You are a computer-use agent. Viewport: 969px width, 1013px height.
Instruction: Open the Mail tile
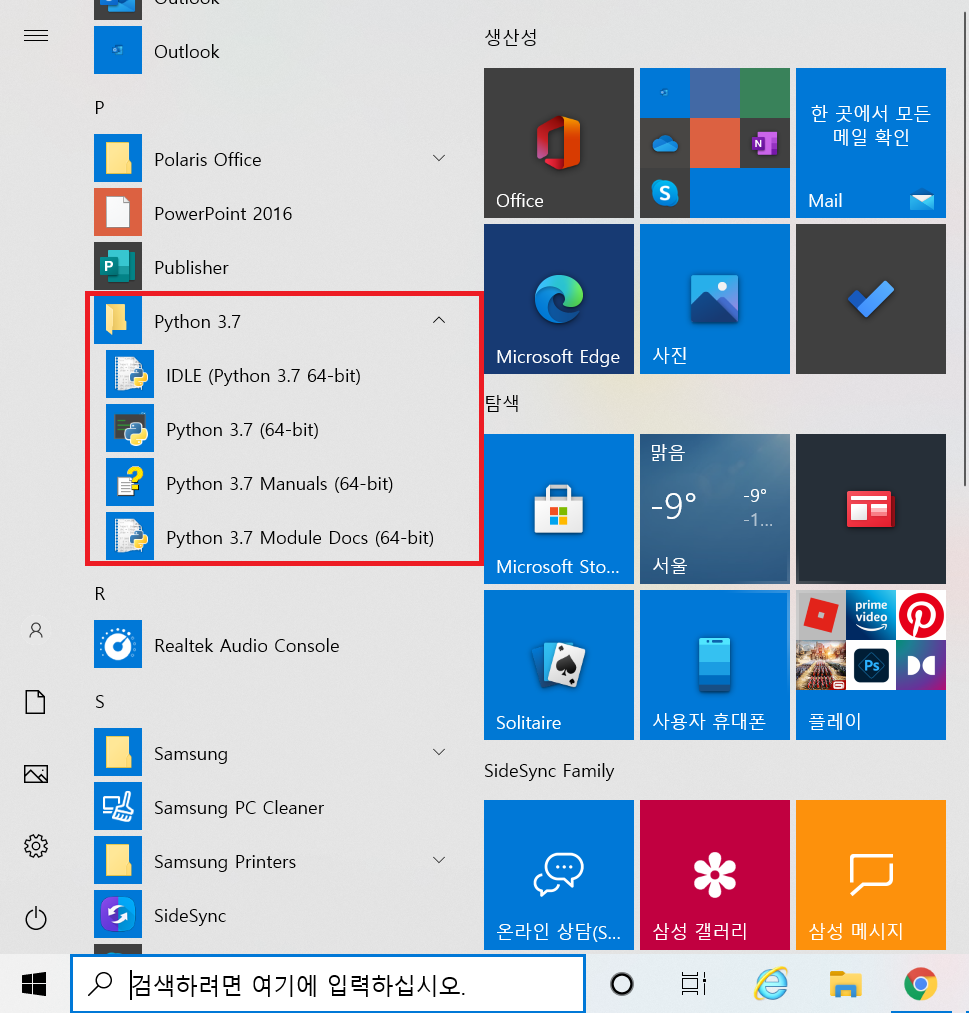pyautogui.click(x=871, y=143)
